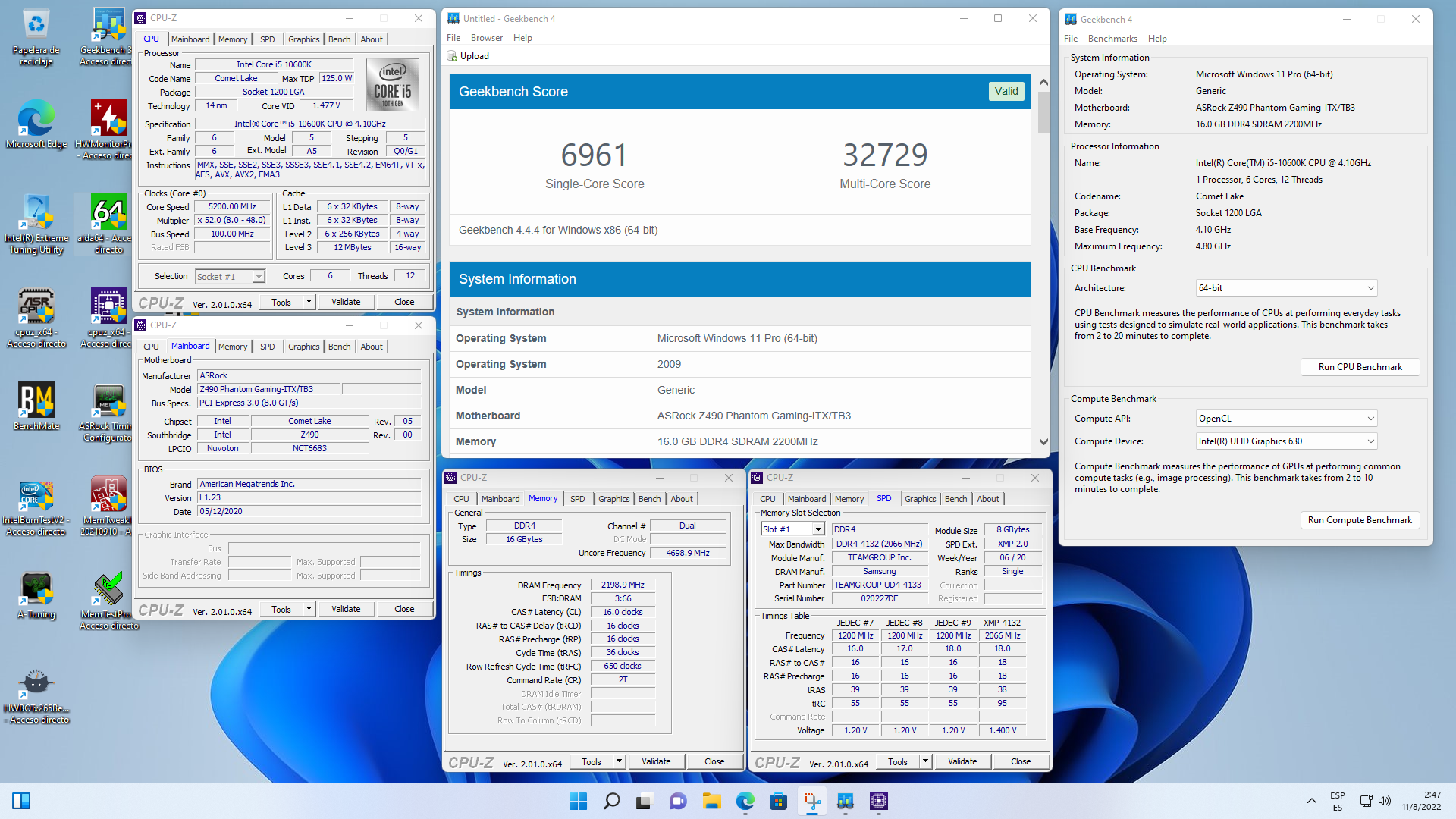Open ASRock Timing Configurator icon

pyautogui.click(x=108, y=412)
